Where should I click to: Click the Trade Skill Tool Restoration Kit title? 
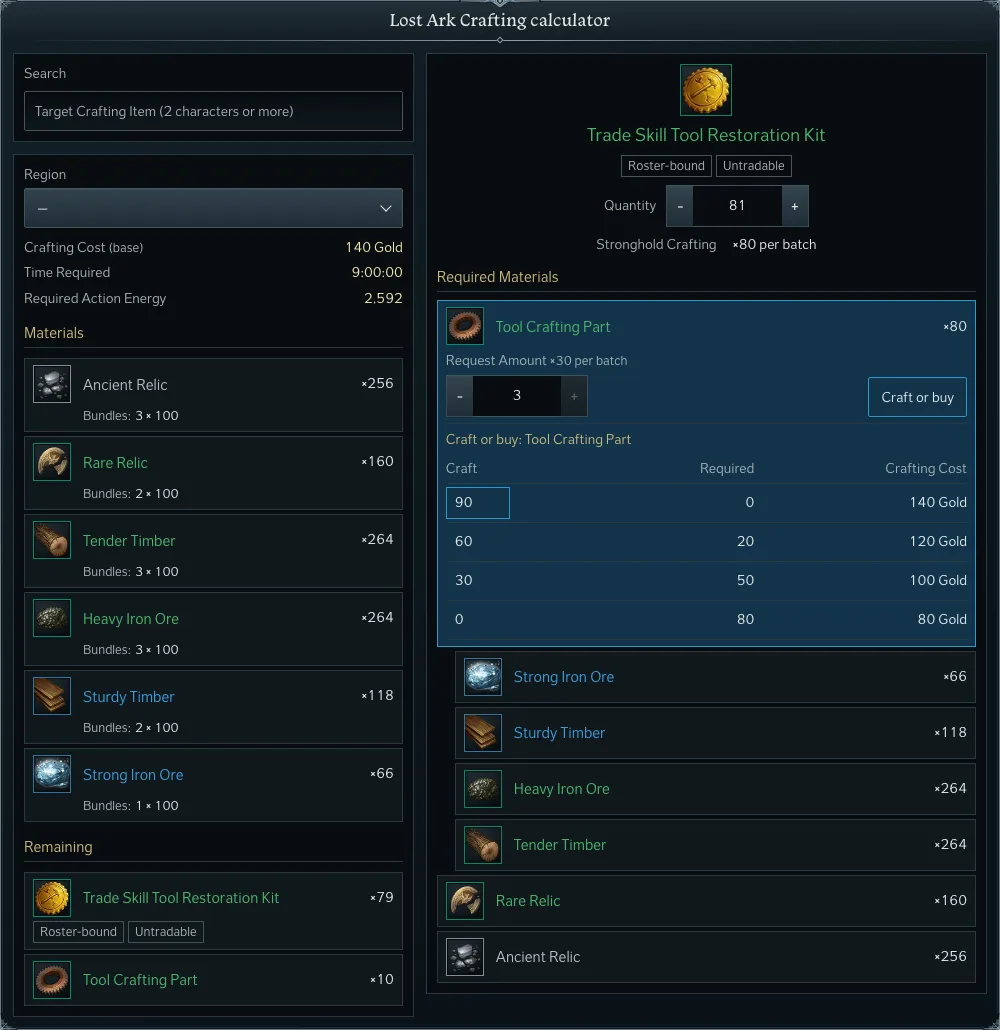(706, 135)
